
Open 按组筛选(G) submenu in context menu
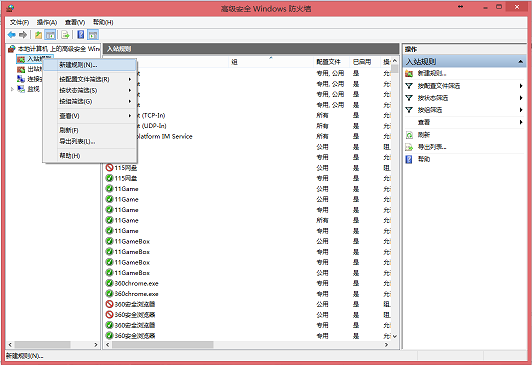point(90,101)
